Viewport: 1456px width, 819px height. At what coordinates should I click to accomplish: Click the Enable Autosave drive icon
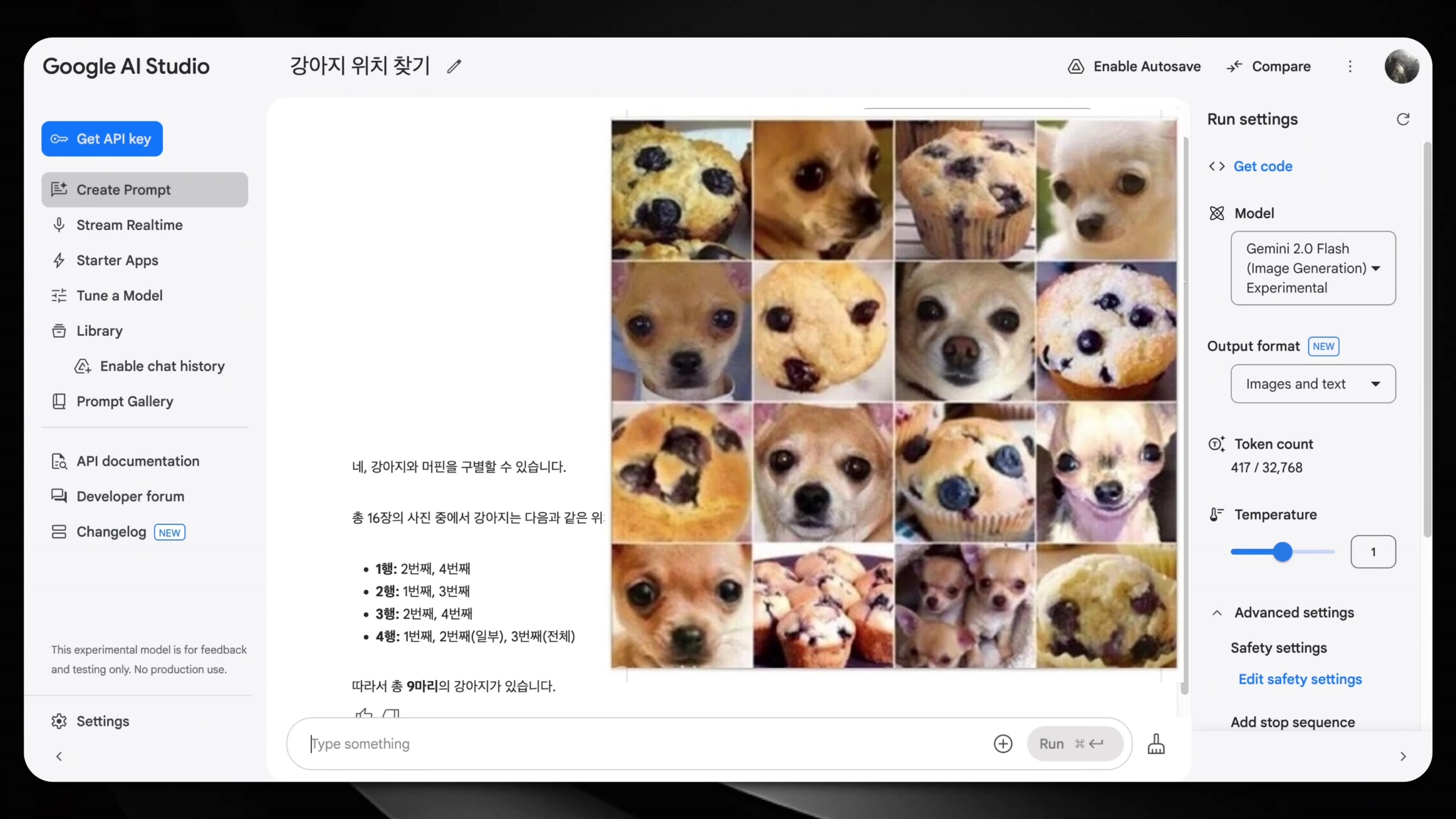click(1076, 67)
